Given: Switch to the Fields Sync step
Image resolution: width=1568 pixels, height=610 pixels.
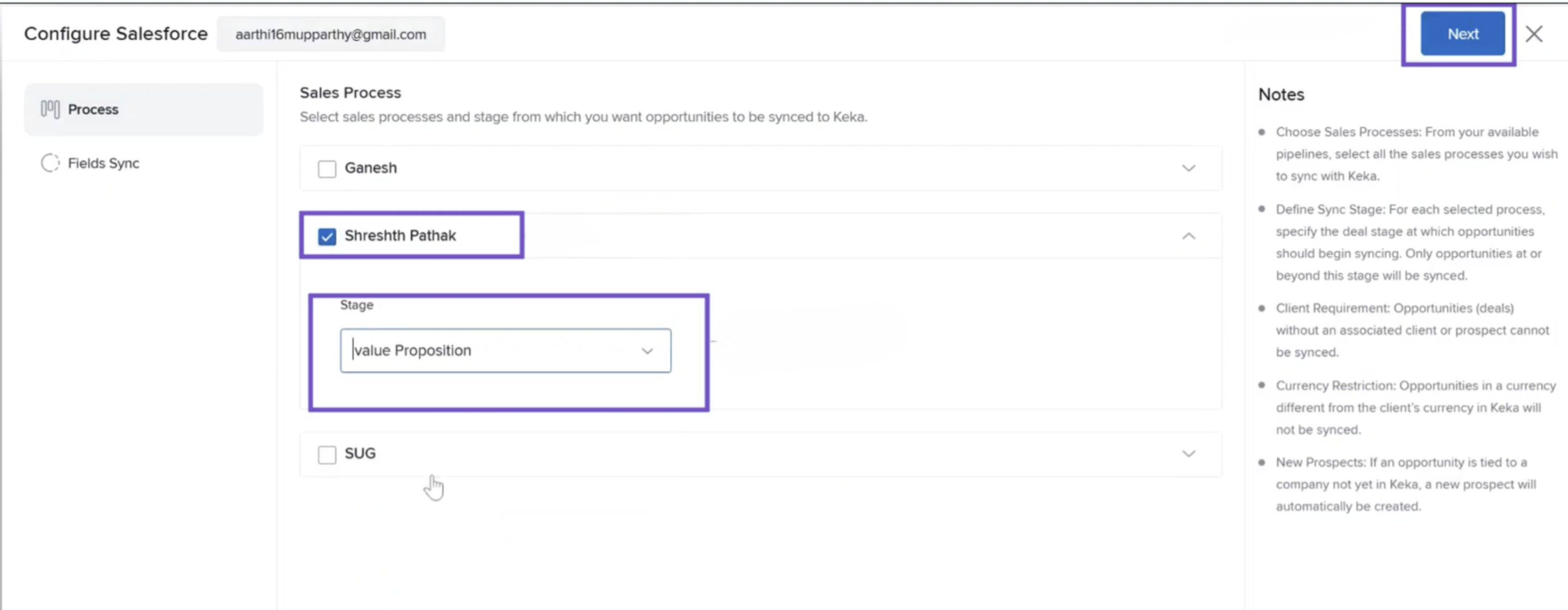Looking at the screenshot, I should coord(103,163).
